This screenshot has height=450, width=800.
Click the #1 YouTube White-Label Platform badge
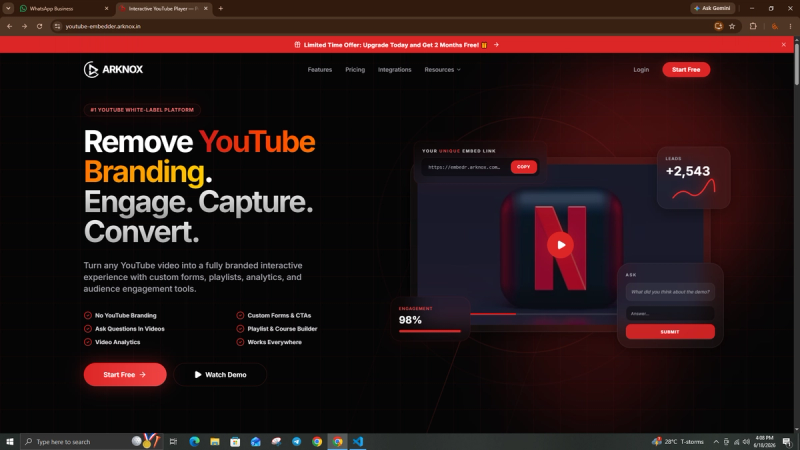pyautogui.click(x=142, y=110)
